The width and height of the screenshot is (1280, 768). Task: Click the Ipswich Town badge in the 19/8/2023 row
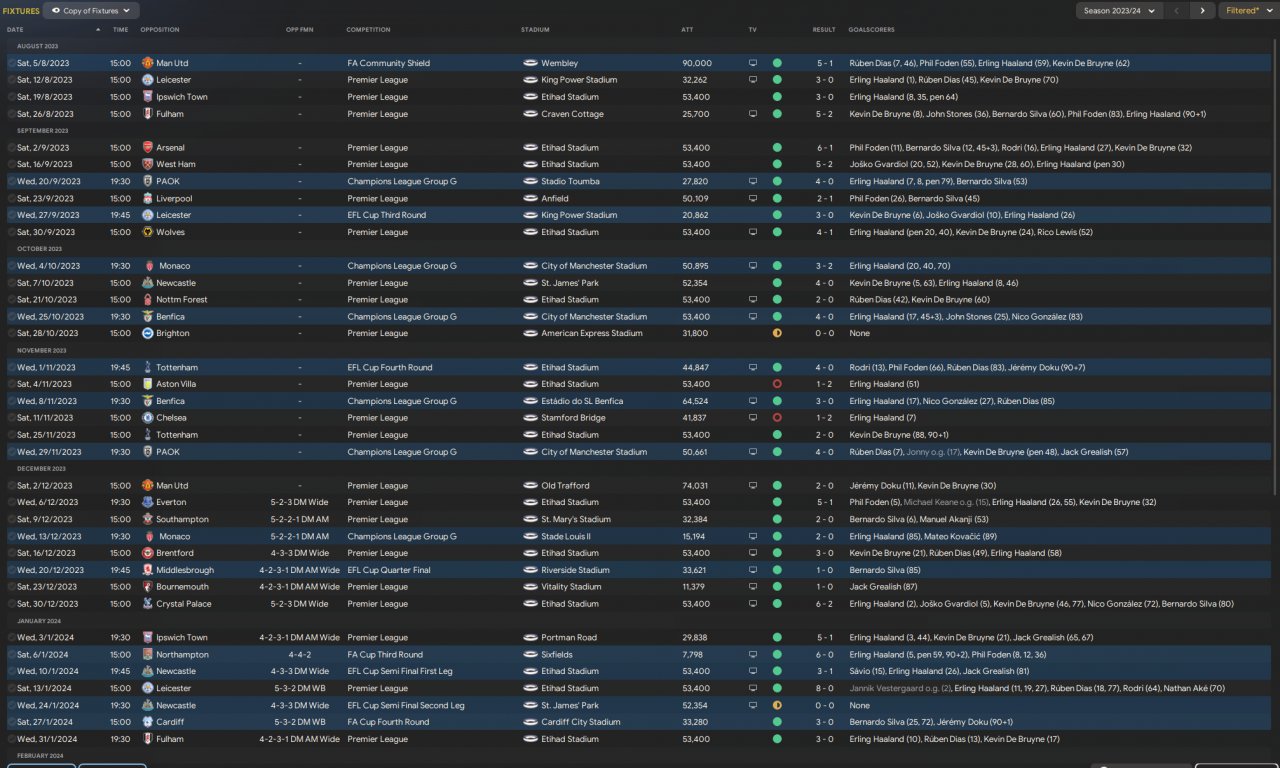point(148,97)
